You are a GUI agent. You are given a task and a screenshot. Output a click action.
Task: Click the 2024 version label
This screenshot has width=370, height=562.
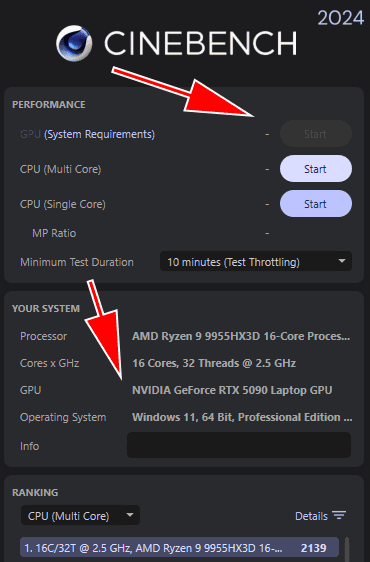(341, 18)
